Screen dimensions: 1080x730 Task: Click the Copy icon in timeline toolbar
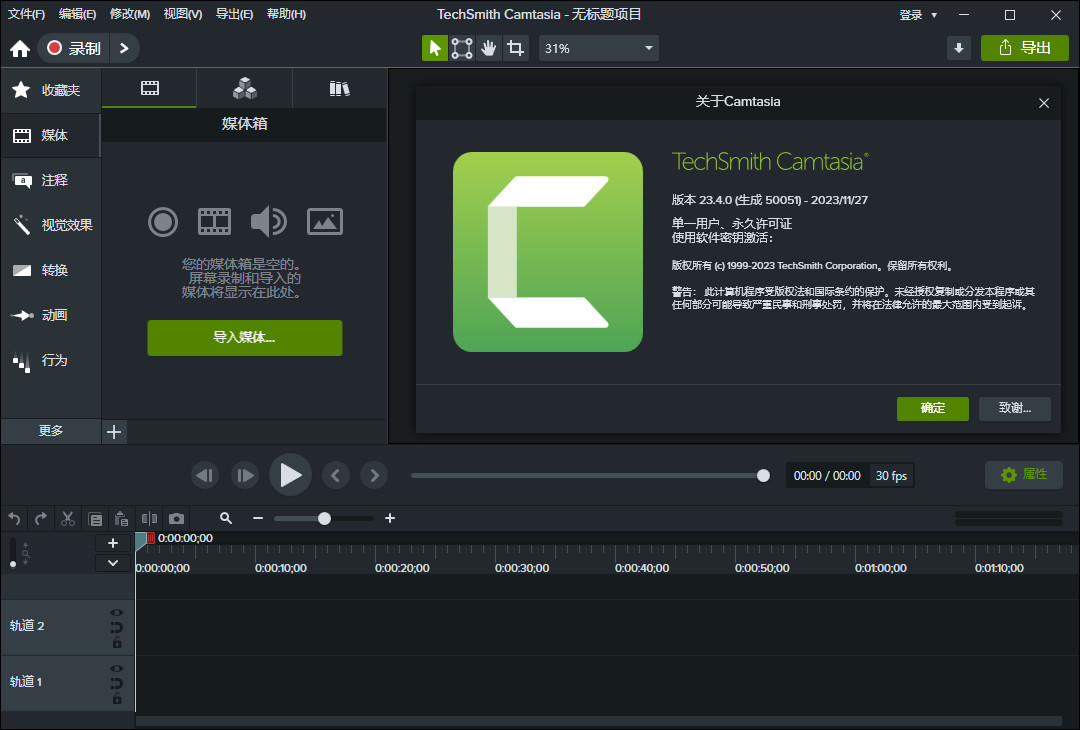coord(95,518)
